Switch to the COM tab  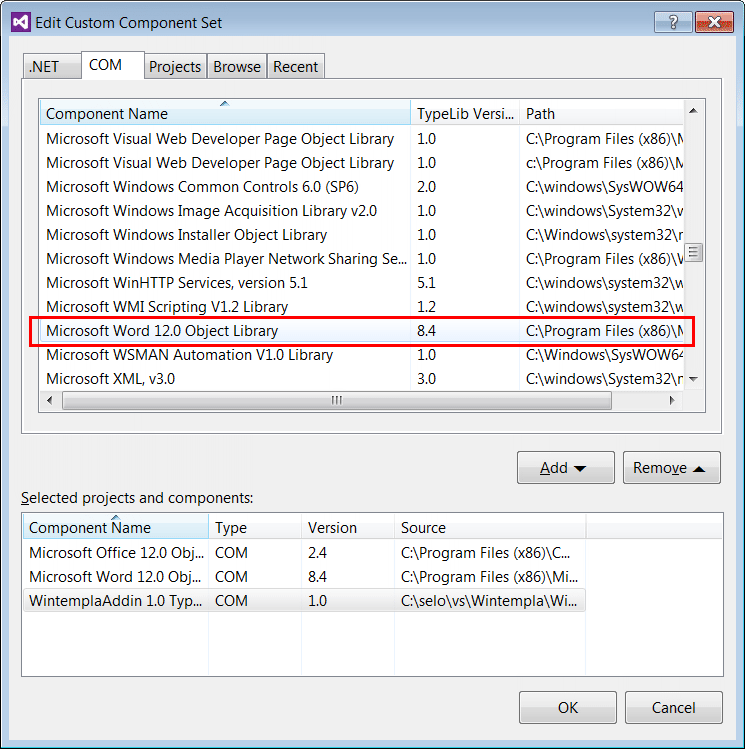(113, 65)
